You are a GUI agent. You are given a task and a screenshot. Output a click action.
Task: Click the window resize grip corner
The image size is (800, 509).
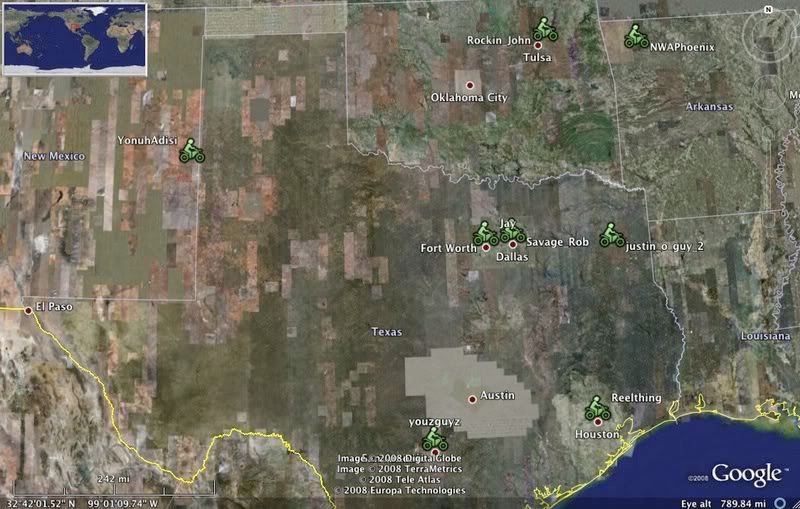pyautogui.click(x=795, y=504)
